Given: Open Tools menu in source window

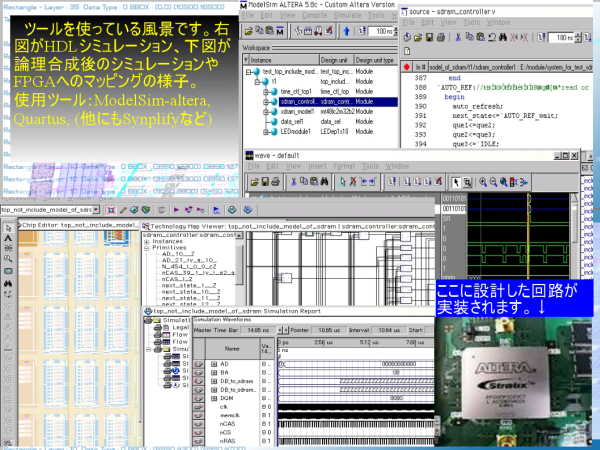Looking at the screenshot, I should 471,23.
